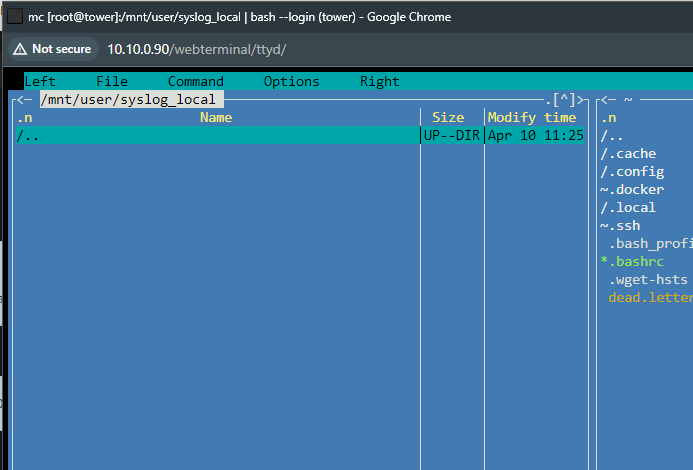Select the ~.docker symlink directory
The width and height of the screenshot is (693, 470).
[632, 190]
